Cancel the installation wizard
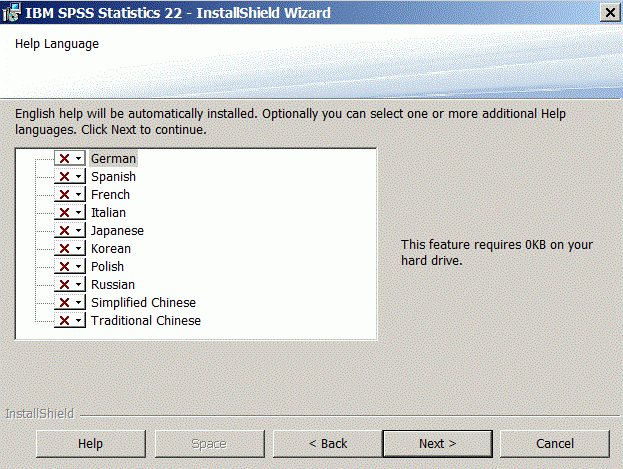 click(x=555, y=444)
